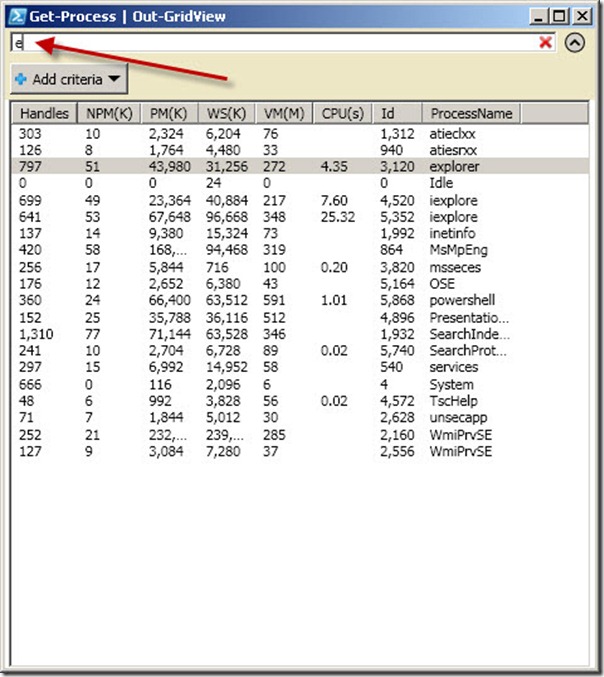604x677 pixels.
Task: Select the atieclxx process row
Action: pos(300,134)
